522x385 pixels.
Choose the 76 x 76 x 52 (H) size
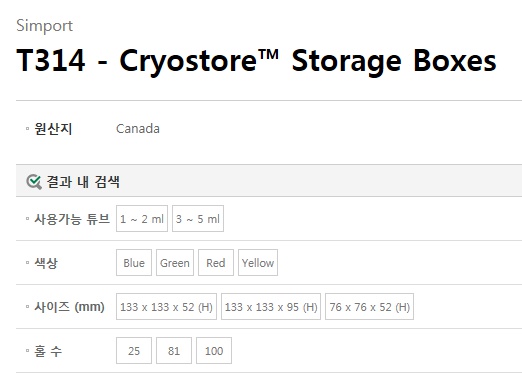pyautogui.click(x=369, y=307)
